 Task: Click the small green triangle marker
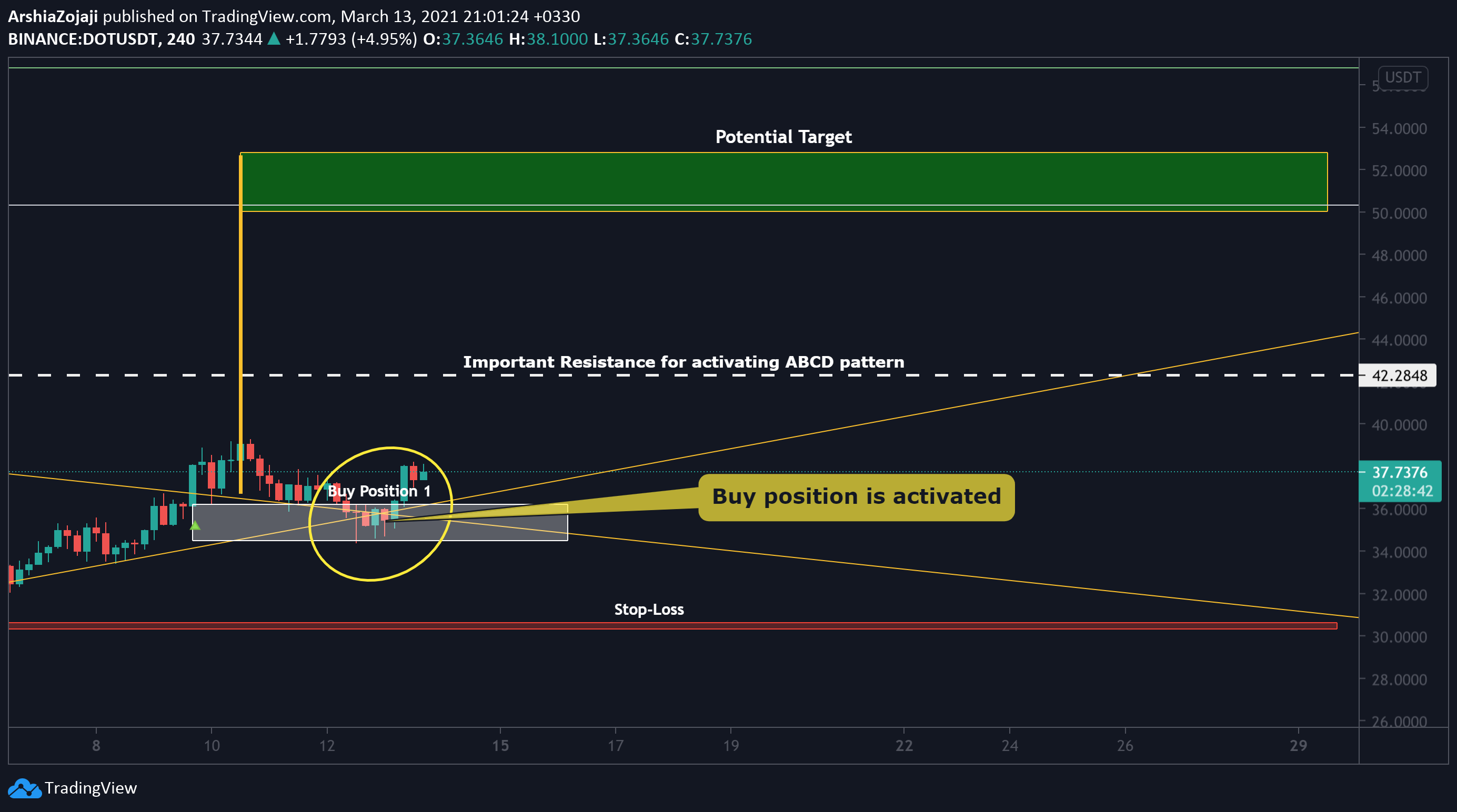(195, 526)
